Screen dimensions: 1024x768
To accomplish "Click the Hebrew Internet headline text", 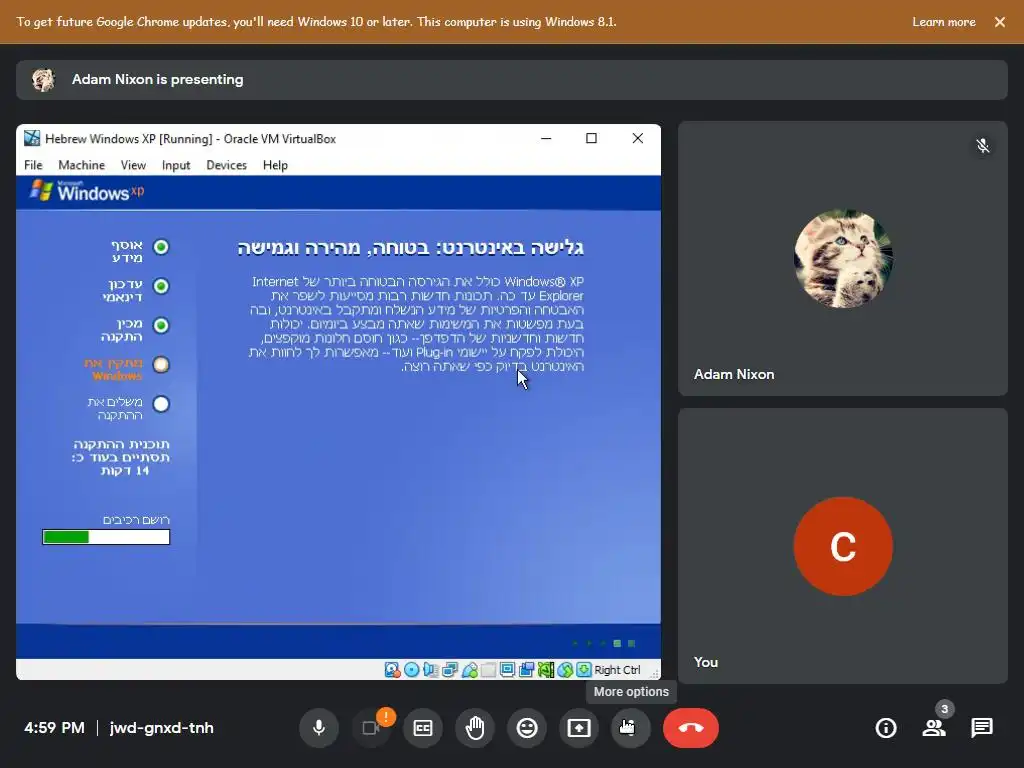I will (x=410, y=248).
